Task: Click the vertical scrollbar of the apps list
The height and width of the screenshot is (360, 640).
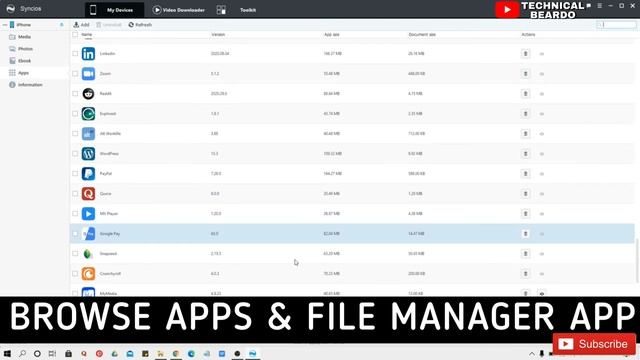Action: [x=638, y=259]
